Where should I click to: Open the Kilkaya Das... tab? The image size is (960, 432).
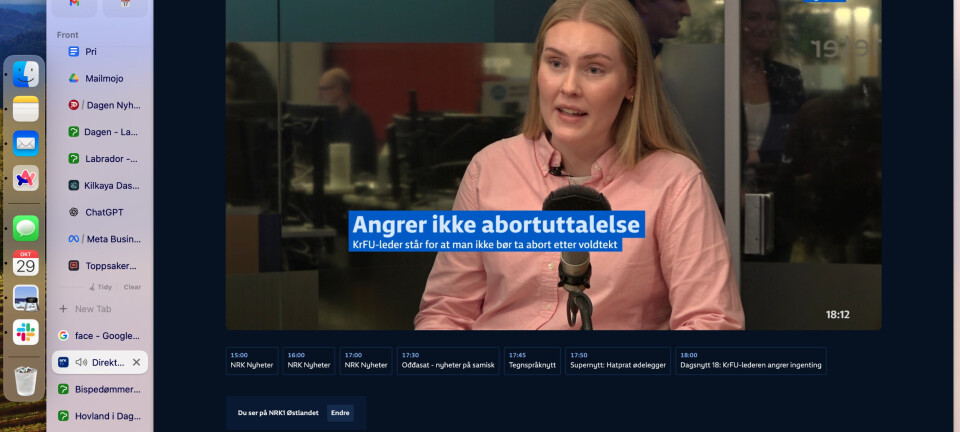point(100,185)
